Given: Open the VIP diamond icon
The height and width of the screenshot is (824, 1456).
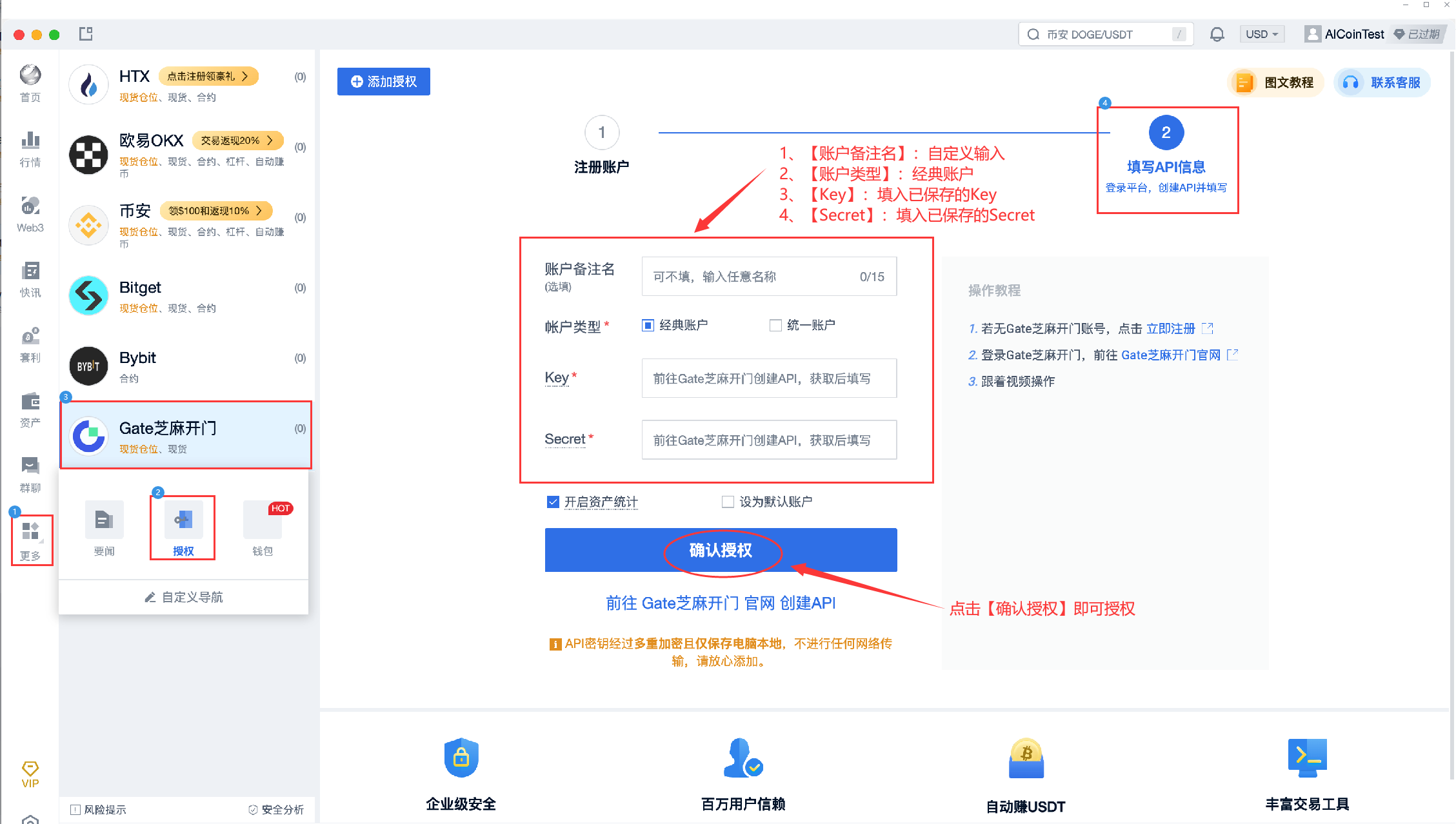Looking at the screenshot, I should (30, 769).
